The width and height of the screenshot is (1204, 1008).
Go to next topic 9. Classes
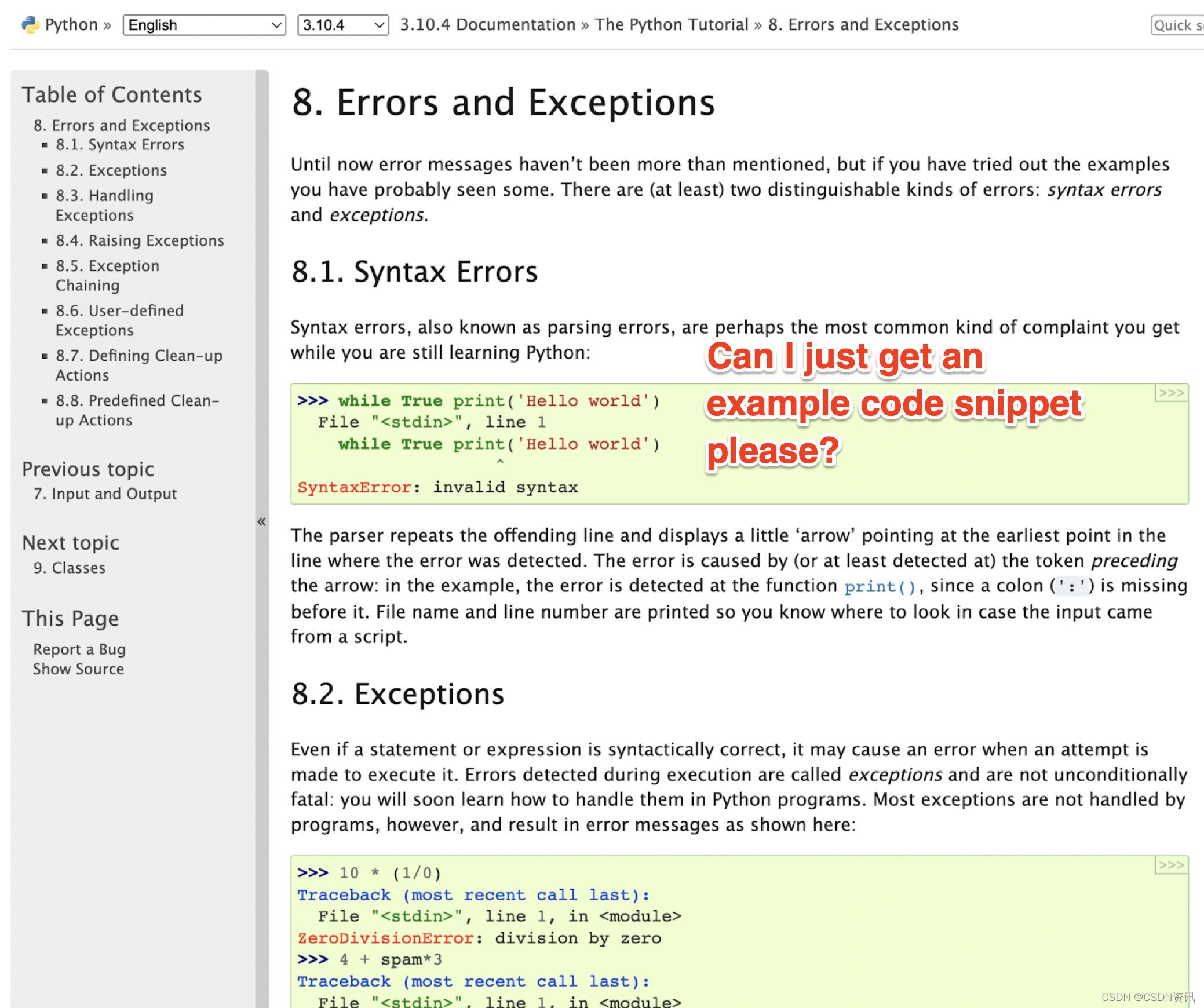(70, 568)
